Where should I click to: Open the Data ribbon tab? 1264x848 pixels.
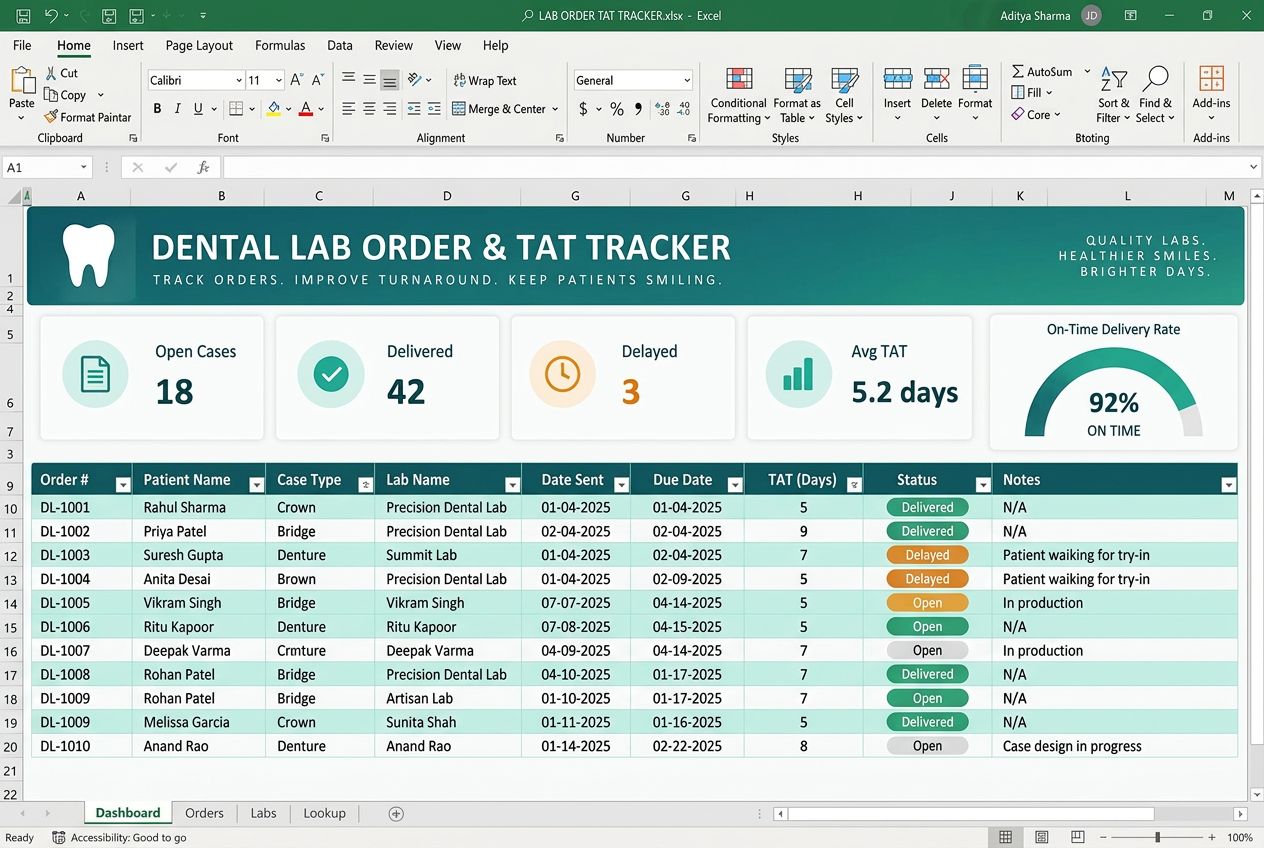[340, 45]
